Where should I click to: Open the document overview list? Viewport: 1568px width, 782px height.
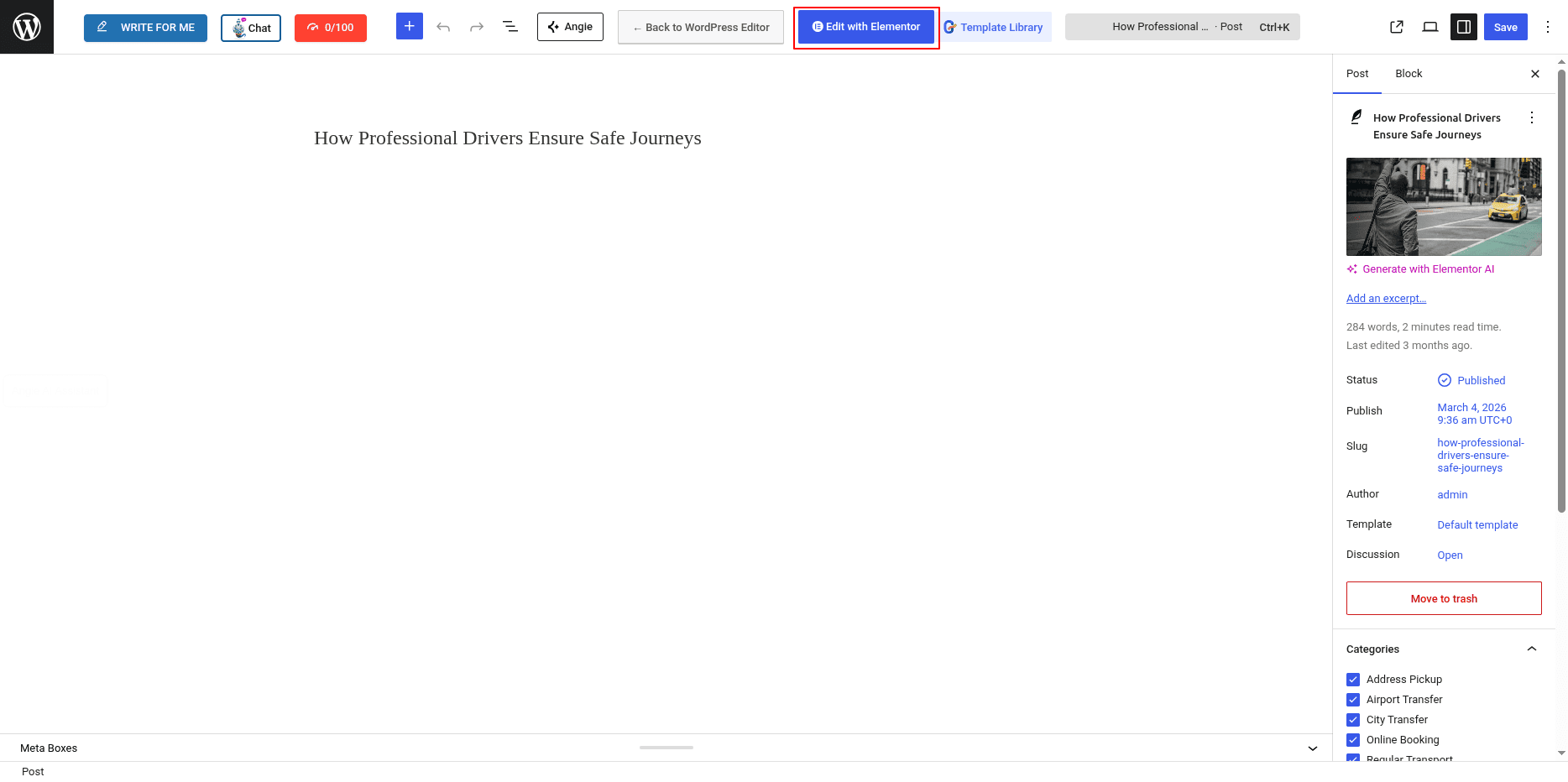coord(510,27)
